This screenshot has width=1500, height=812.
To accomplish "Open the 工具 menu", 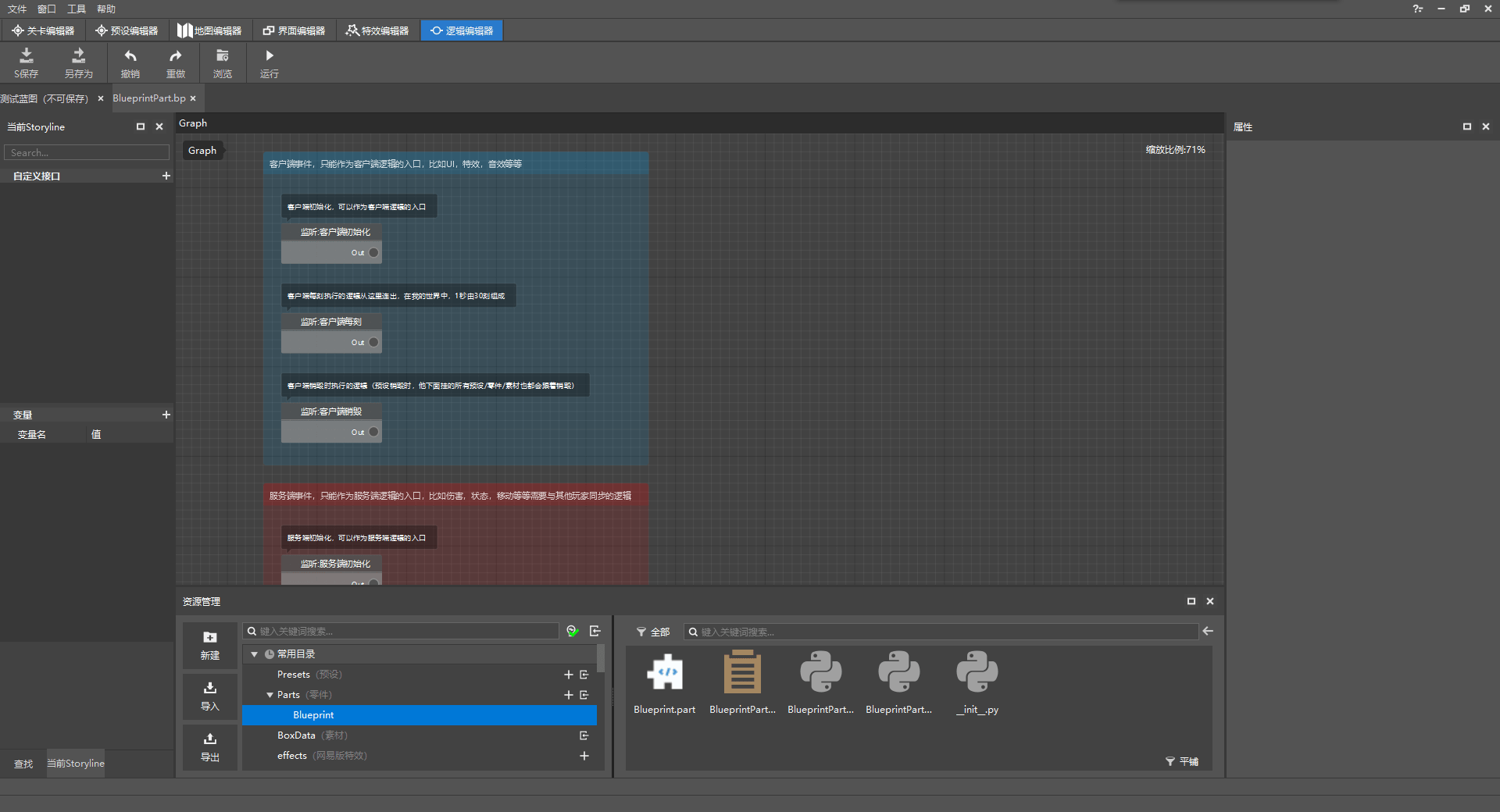I will tap(76, 9).
